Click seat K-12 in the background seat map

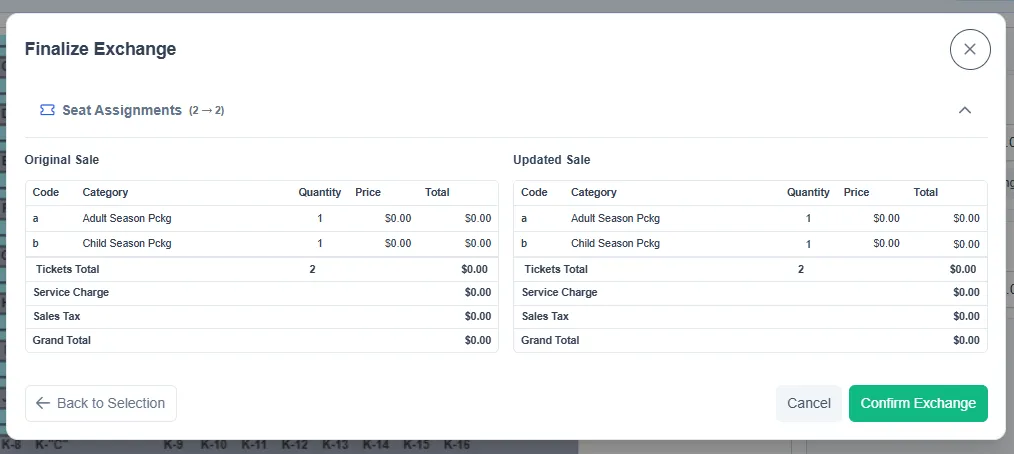(x=295, y=445)
